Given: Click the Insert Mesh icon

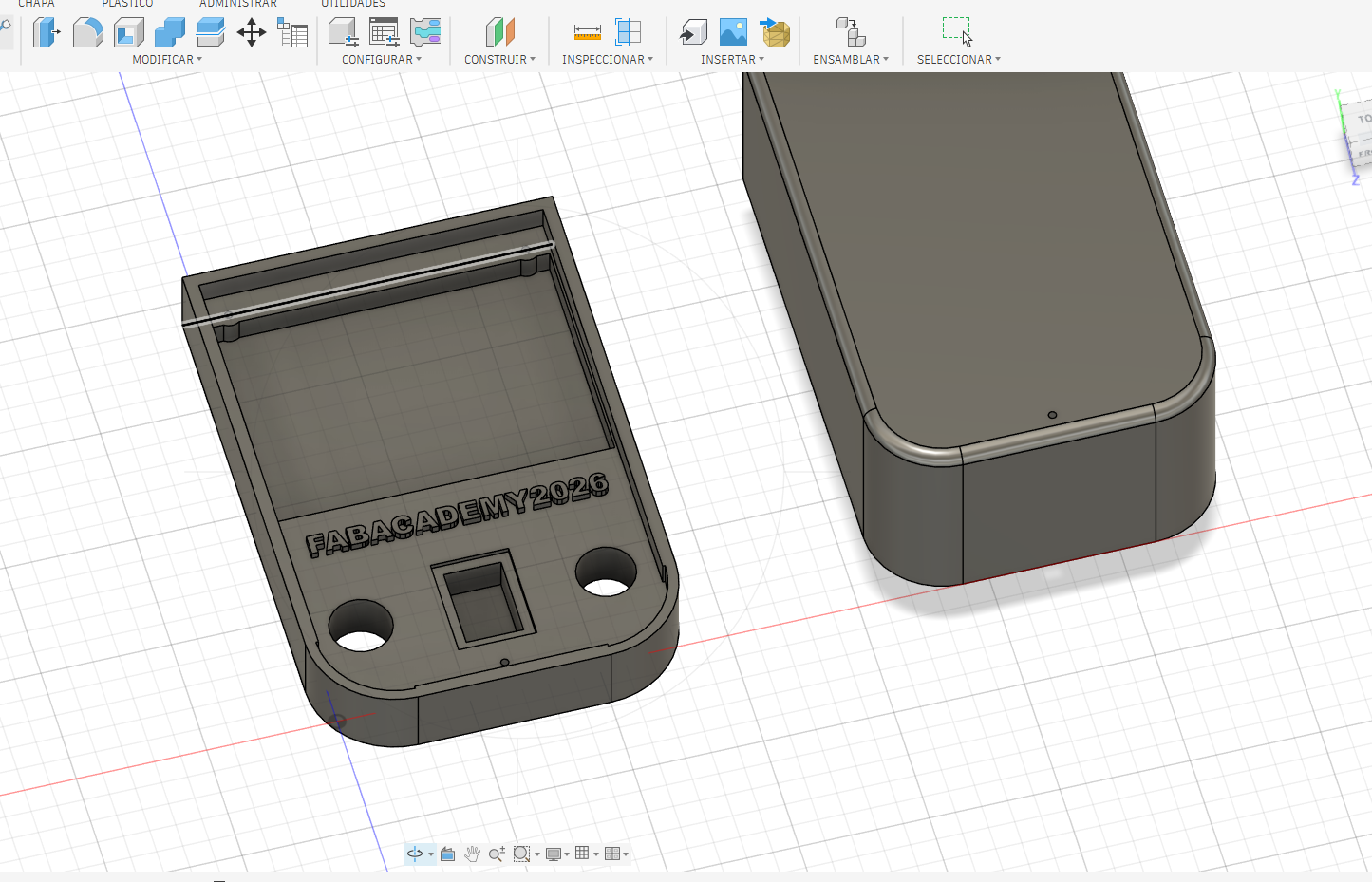Looking at the screenshot, I should [x=775, y=32].
